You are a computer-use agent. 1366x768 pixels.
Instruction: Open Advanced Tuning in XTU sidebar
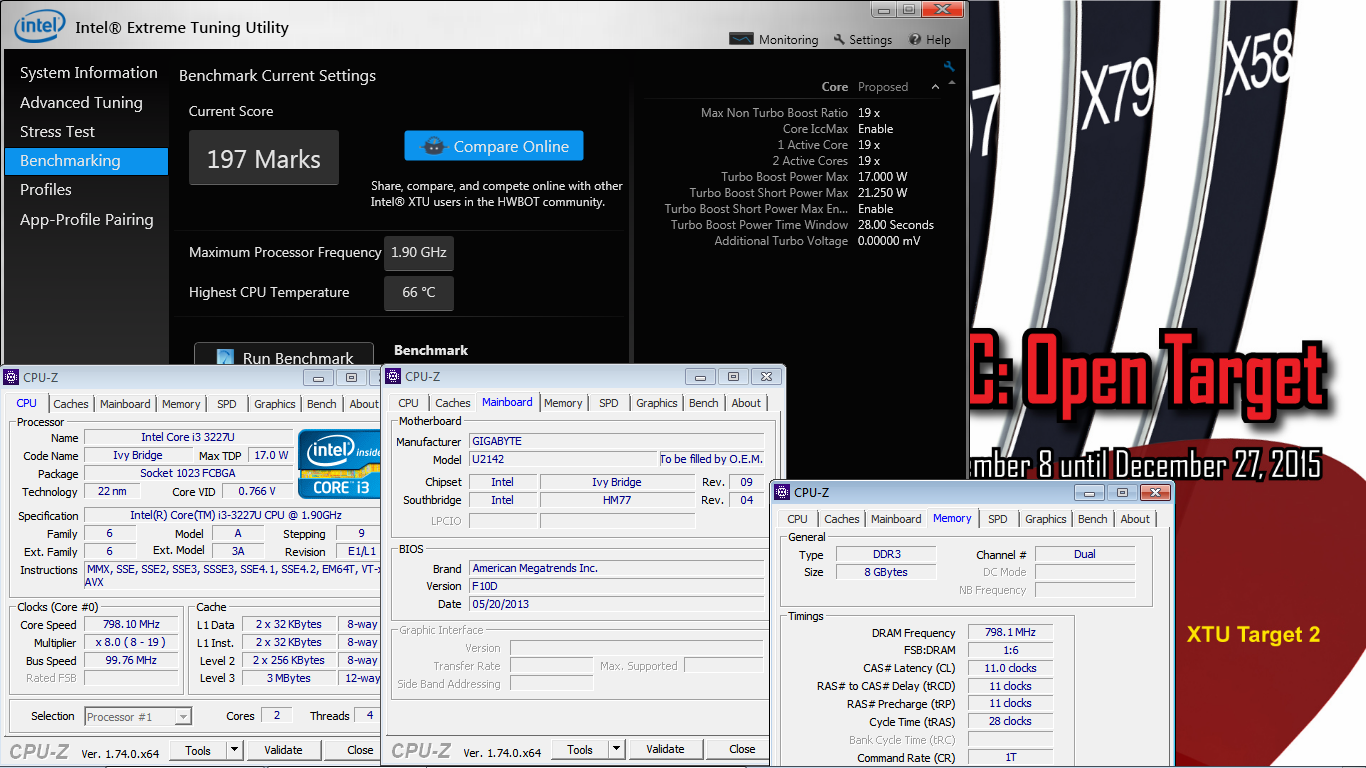tap(81, 102)
